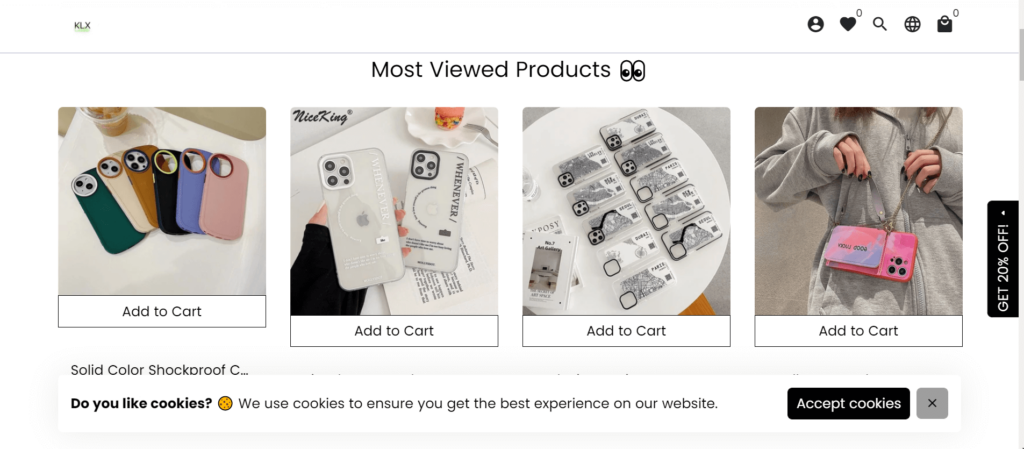
Task: Click the KLX logo
Action: point(82,26)
